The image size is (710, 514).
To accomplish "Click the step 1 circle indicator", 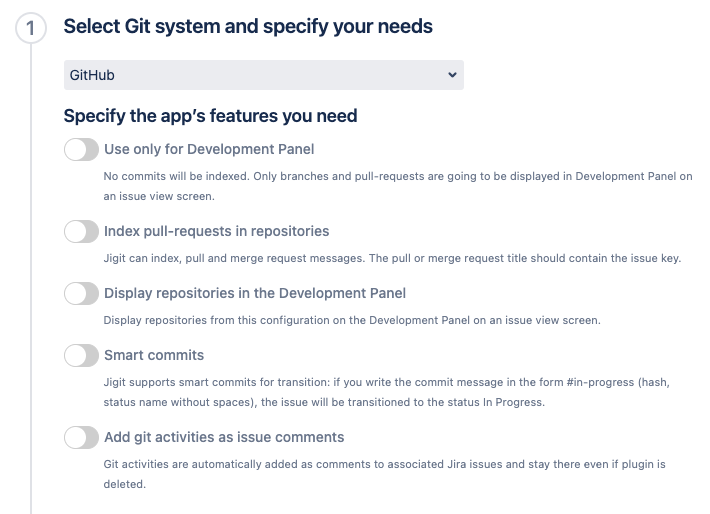I will (x=31, y=28).
